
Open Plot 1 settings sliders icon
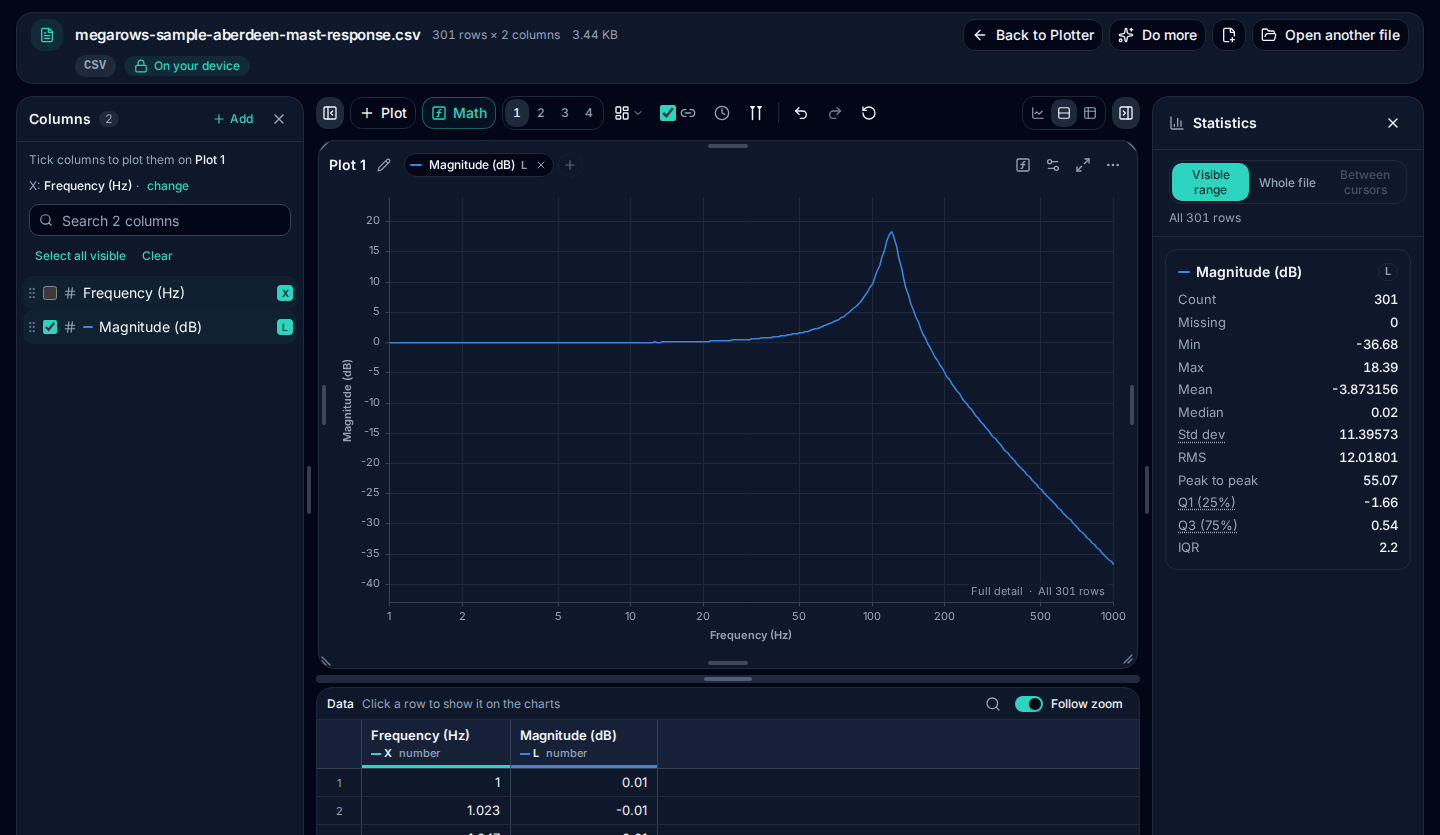point(1053,165)
